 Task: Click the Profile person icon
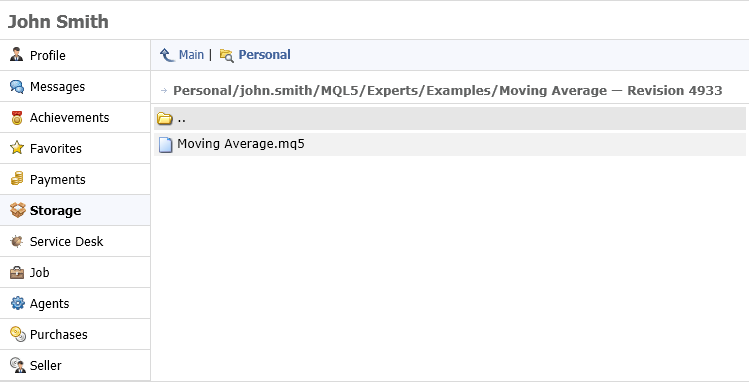click(x=17, y=55)
